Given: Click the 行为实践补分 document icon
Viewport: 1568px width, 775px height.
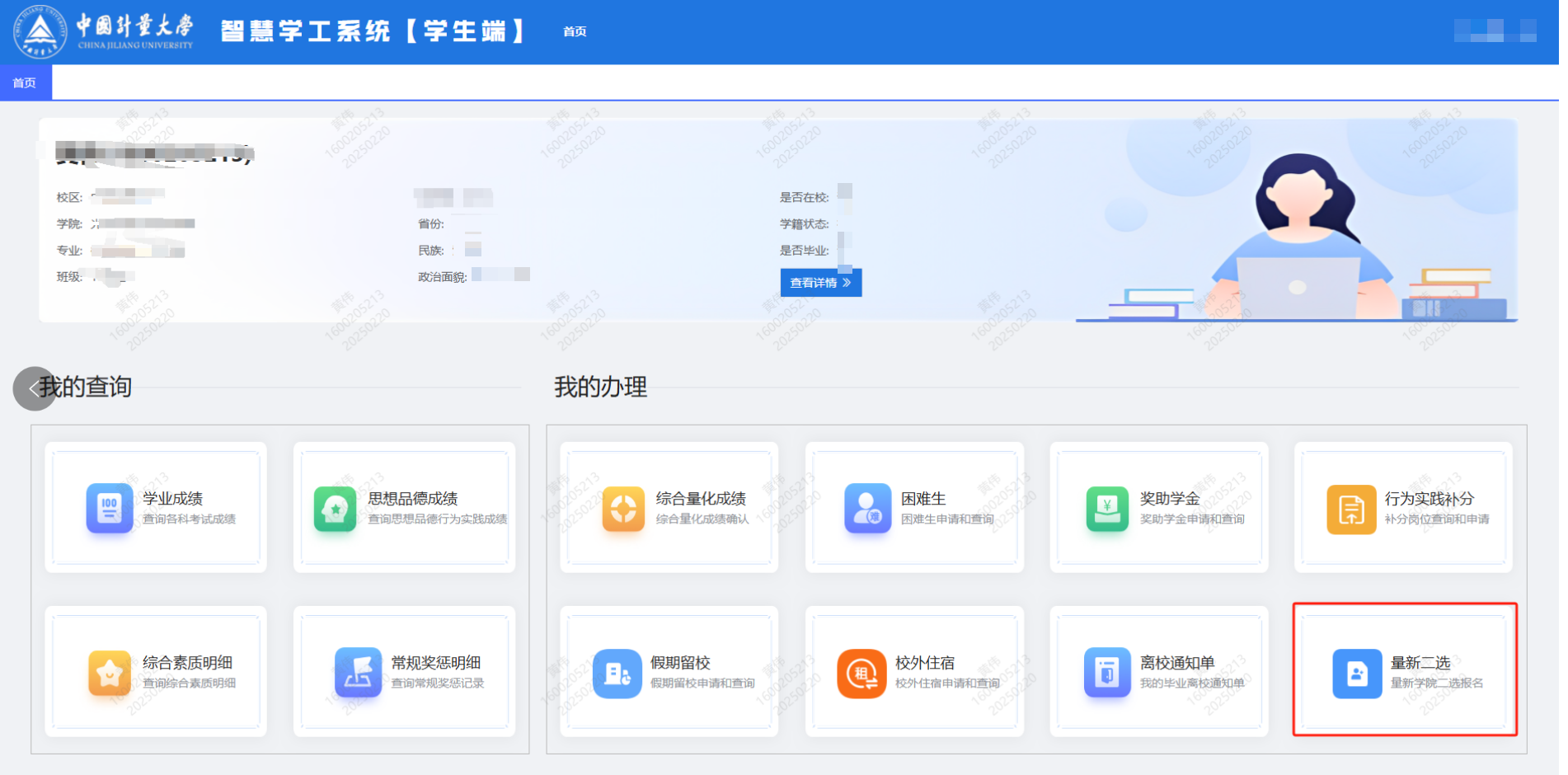Looking at the screenshot, I should (x=1350, y=510).
